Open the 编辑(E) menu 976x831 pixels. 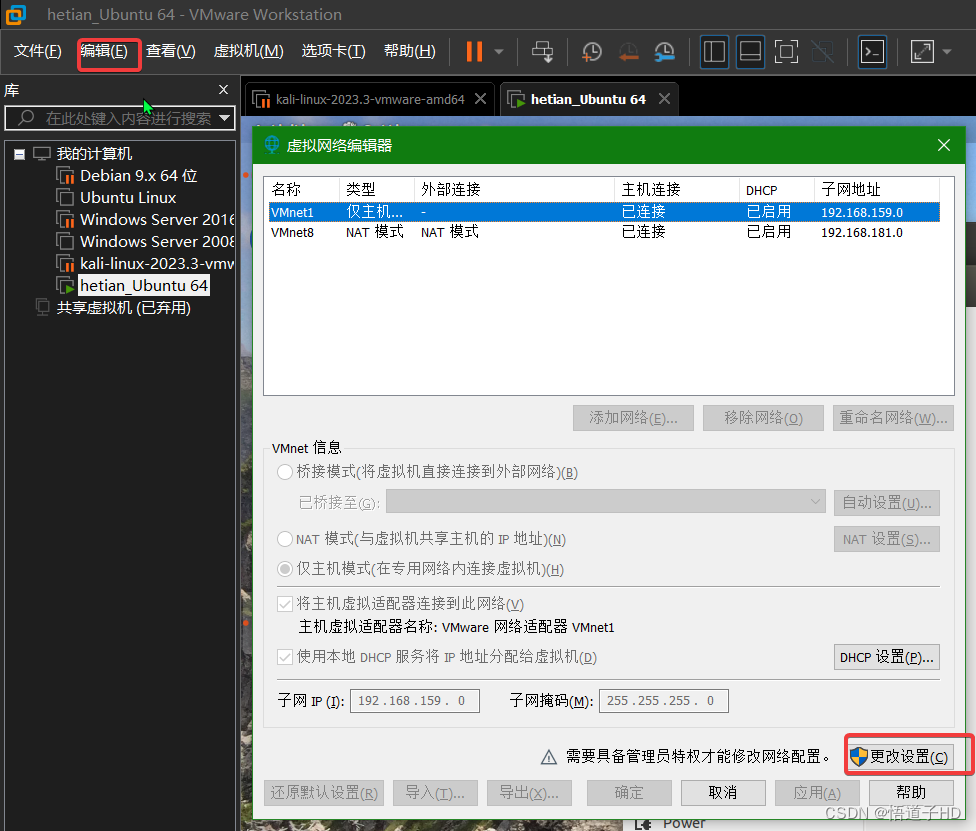[104, 50]
